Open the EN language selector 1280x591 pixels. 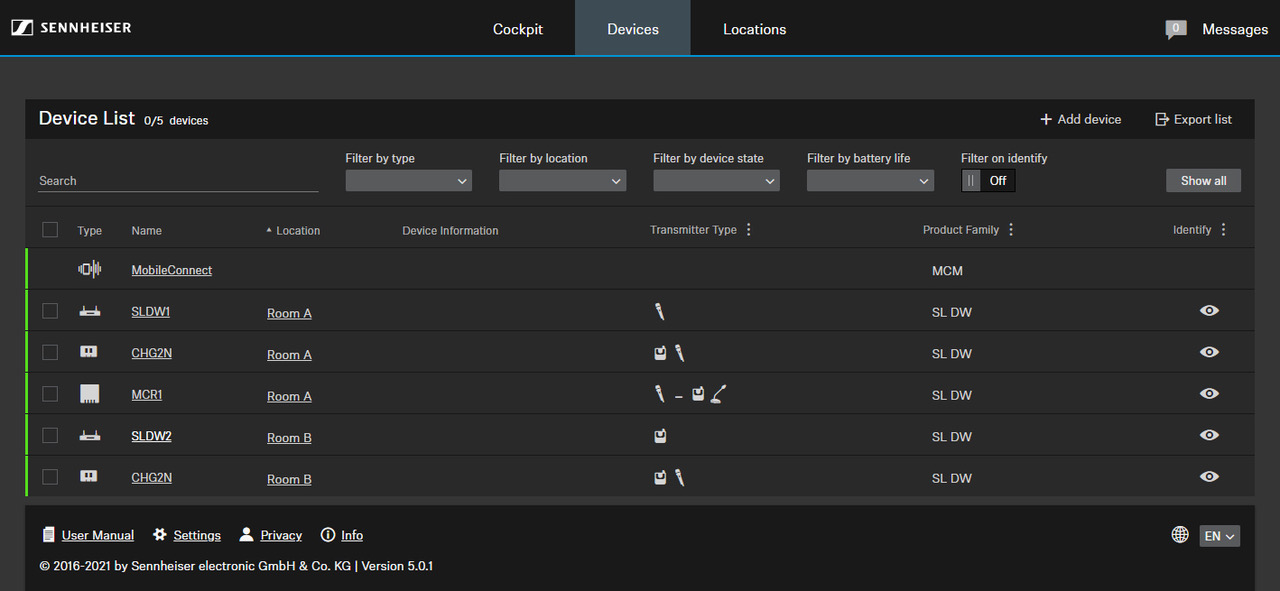(x=1219, y=536)
